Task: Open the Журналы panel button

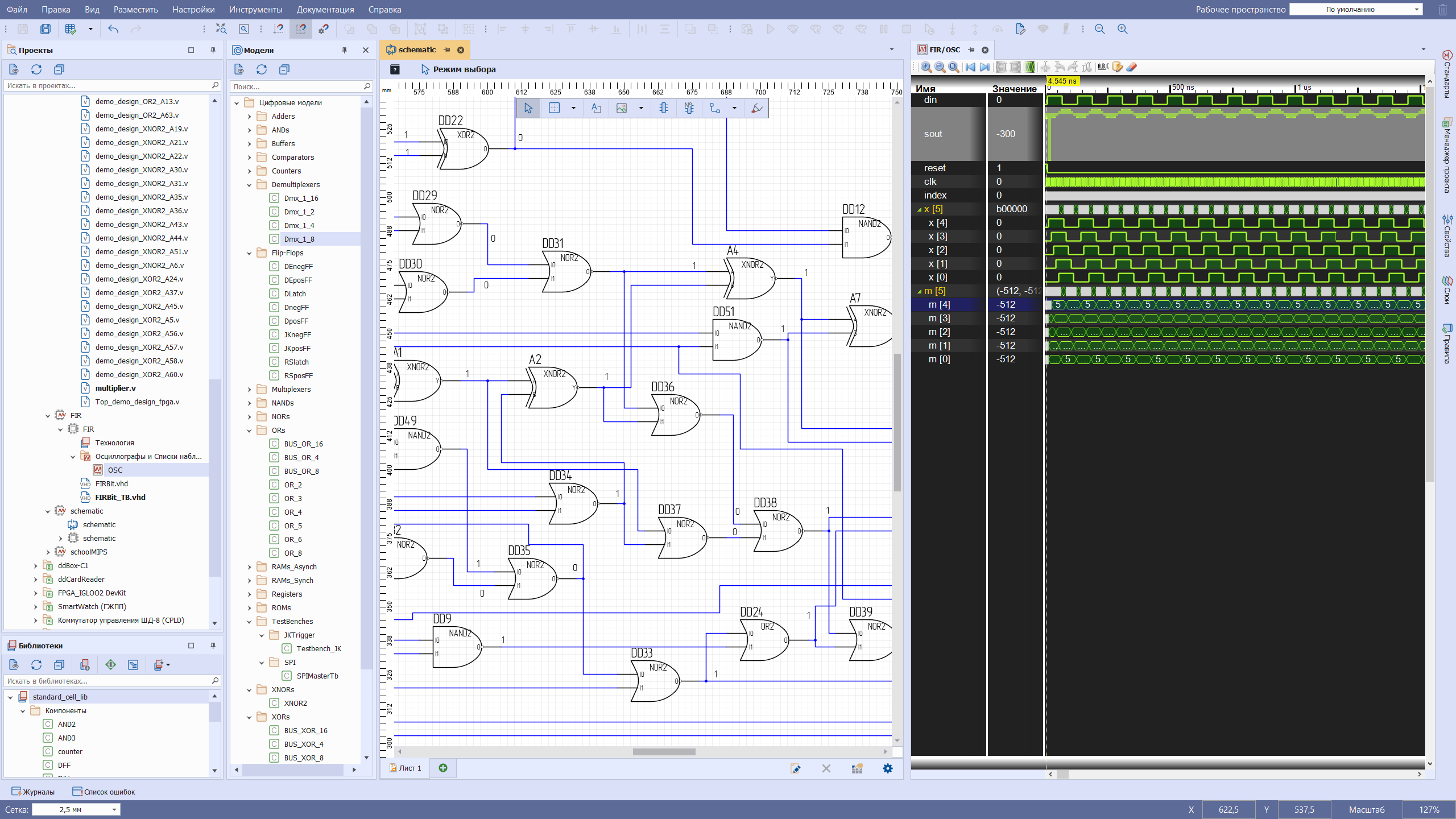Action: (33, 792)
